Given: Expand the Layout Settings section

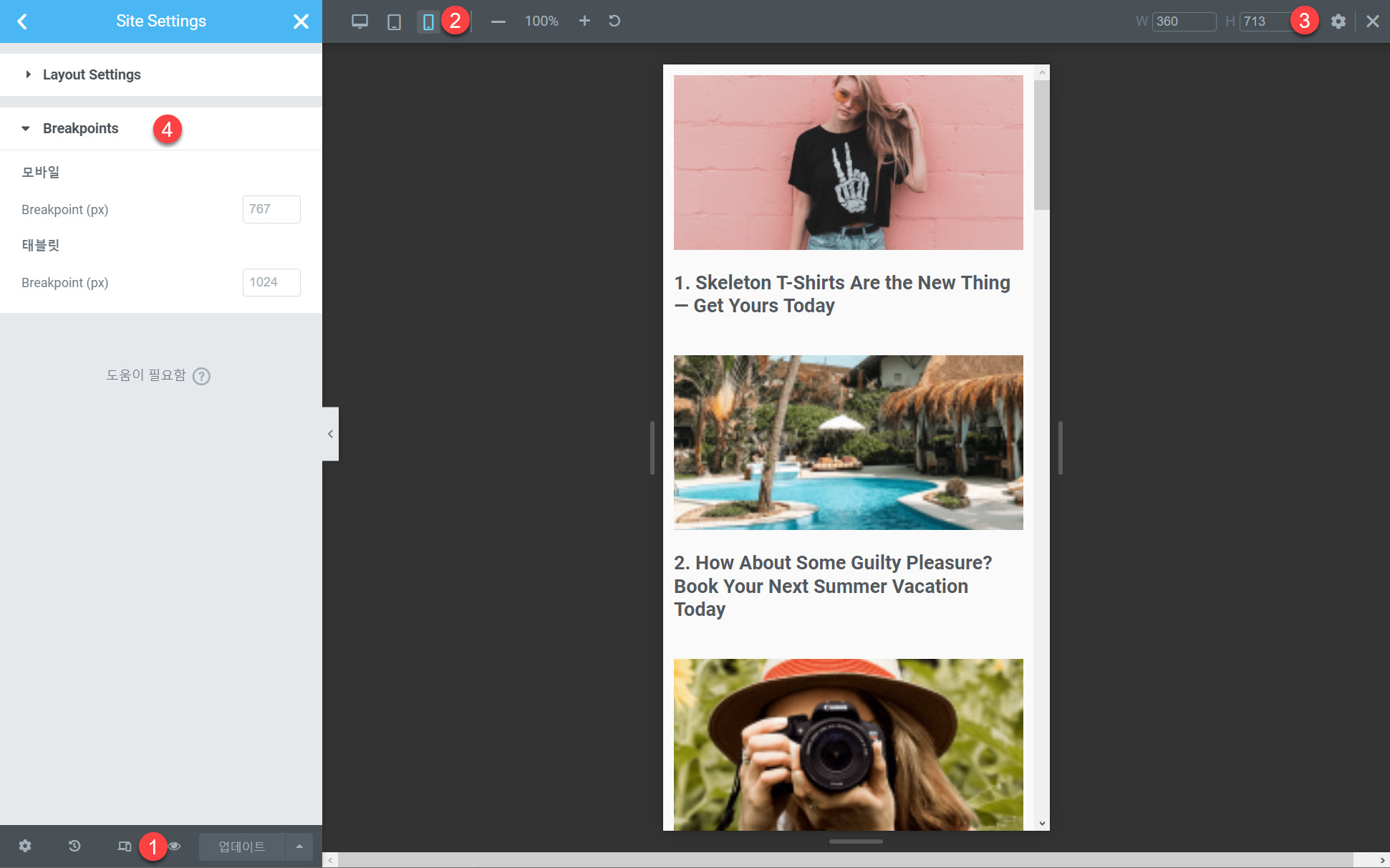Looking at the screenshot, I should pyautogui.click(x=92, y=74).
